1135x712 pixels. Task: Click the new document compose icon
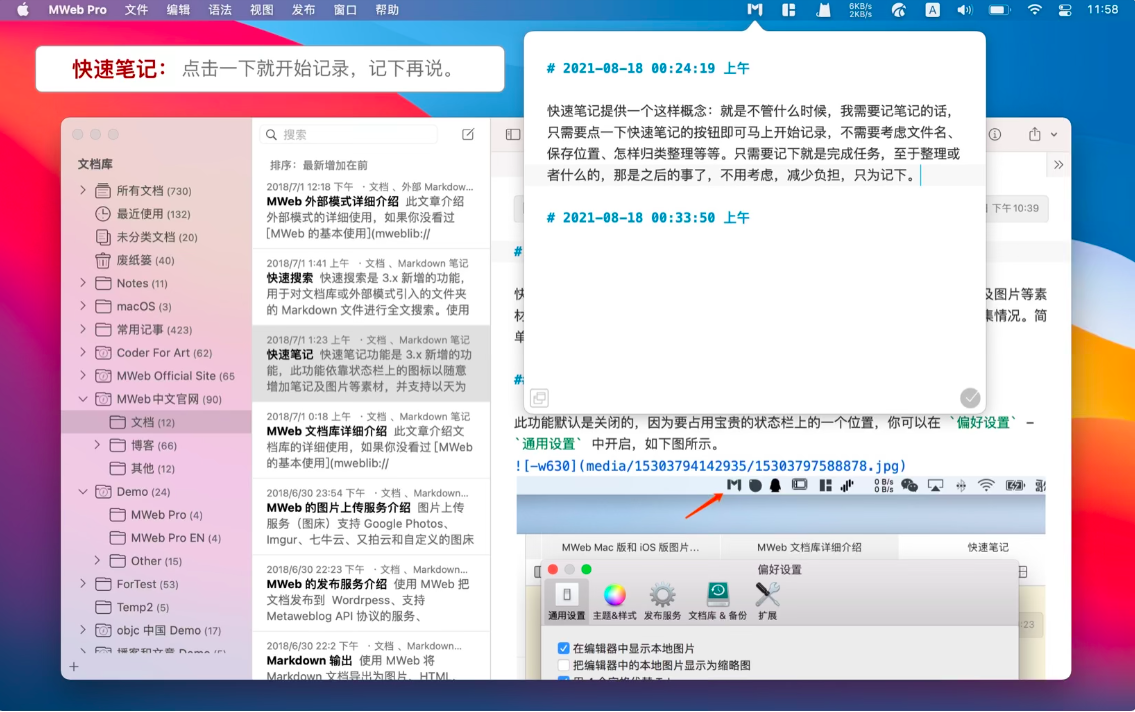click(x=468, y=134)
